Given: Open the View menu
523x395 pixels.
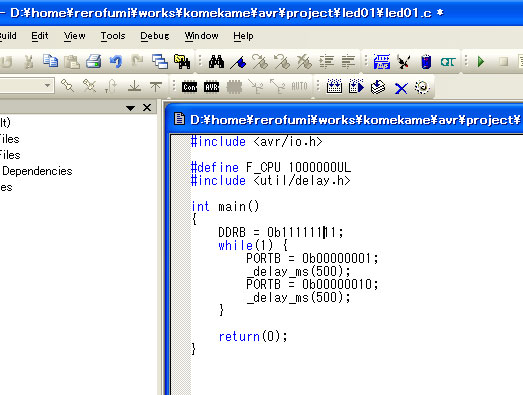Looking at the screenshot, I should click(x=75, y=36).
